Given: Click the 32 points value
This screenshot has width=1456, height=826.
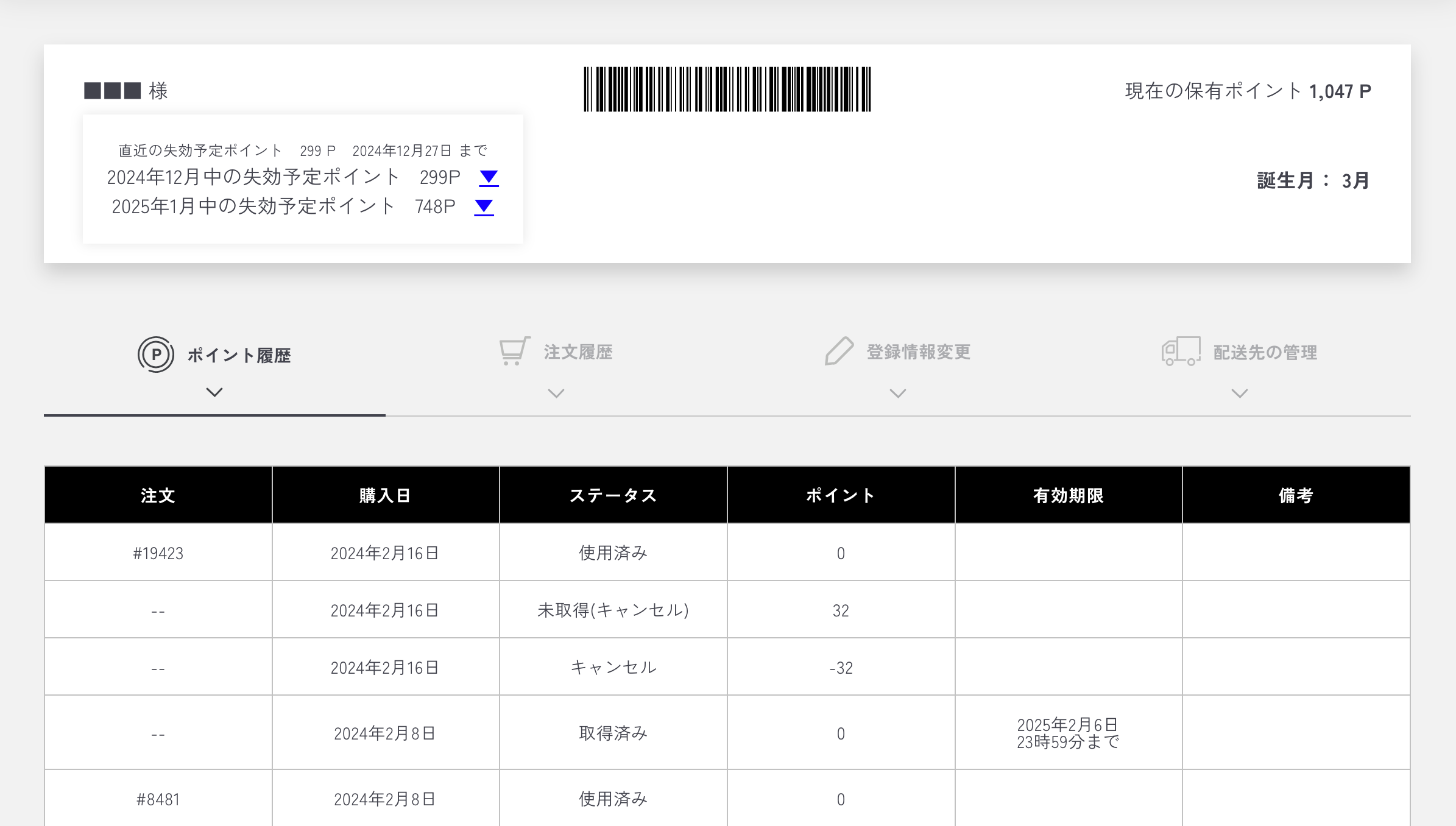Looking at the screenshot, I should click(841, 611).
